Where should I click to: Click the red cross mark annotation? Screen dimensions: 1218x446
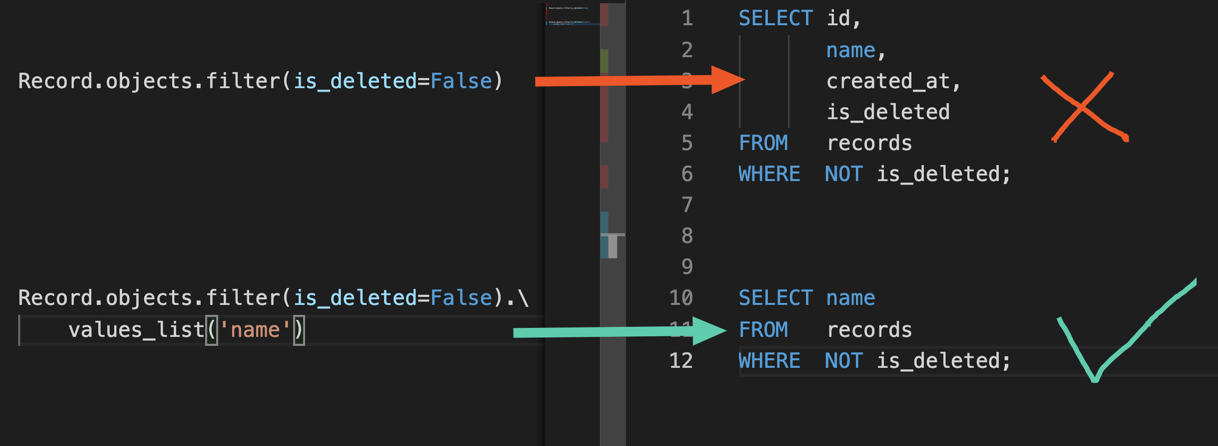pyautogui.click(x=1083, y=106)
